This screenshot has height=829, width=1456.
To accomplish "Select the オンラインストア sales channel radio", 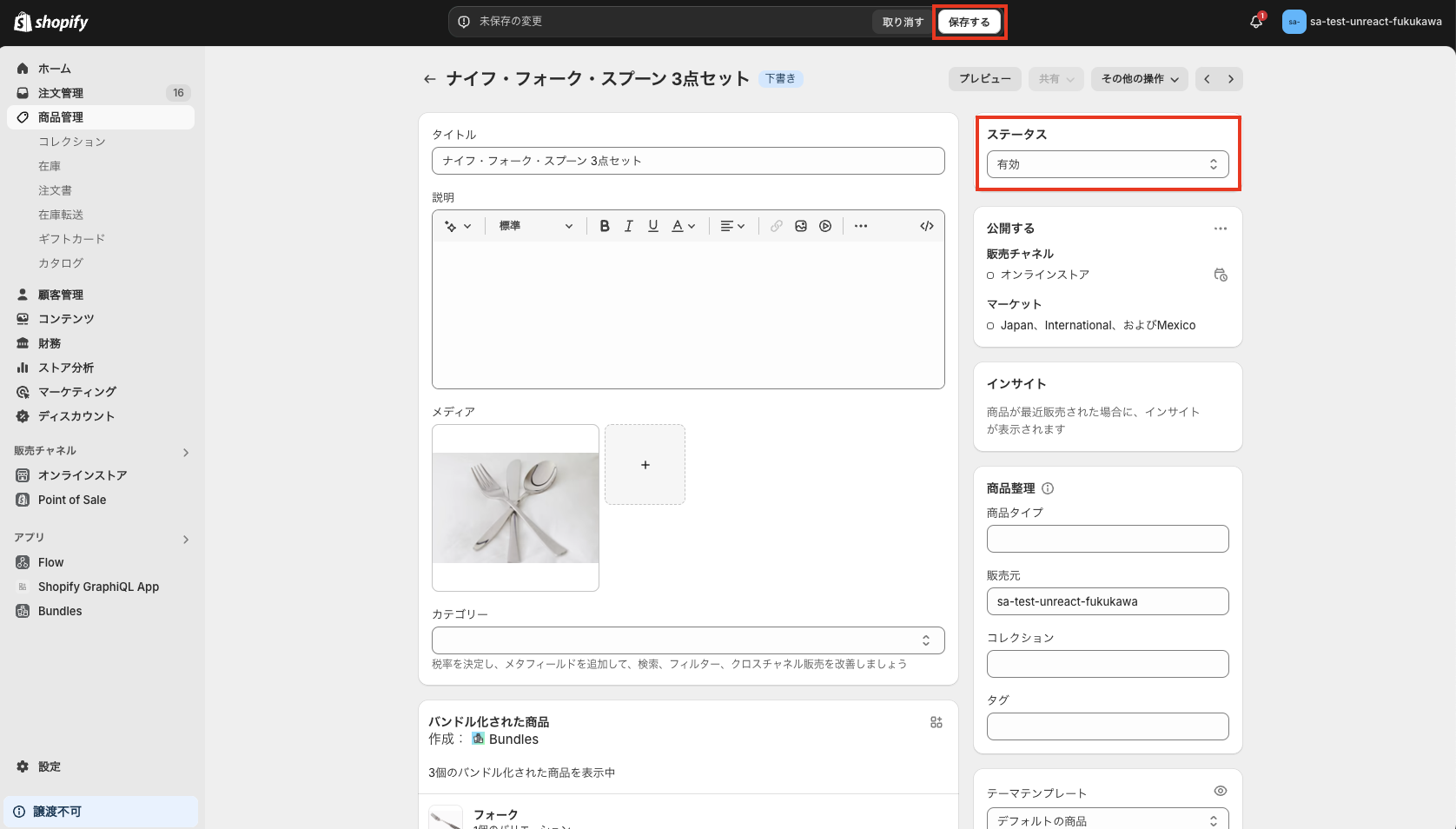I will [x=989, y=275].
